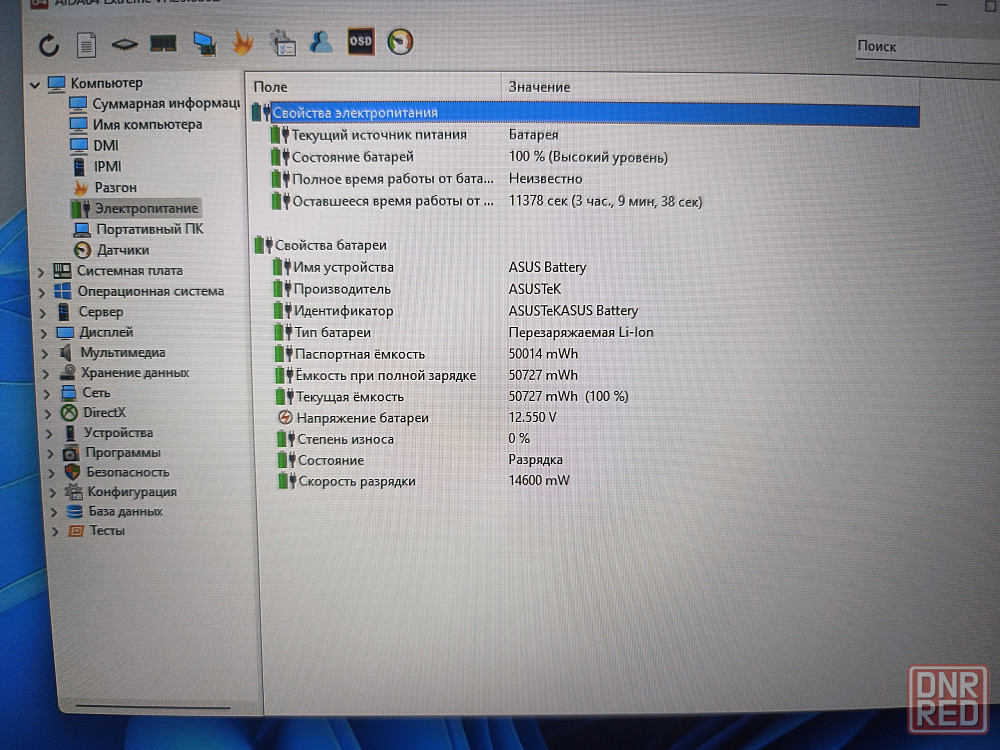Expand the Программы tree node
The image size is (1000, 750).
click(x=52, y=453)
